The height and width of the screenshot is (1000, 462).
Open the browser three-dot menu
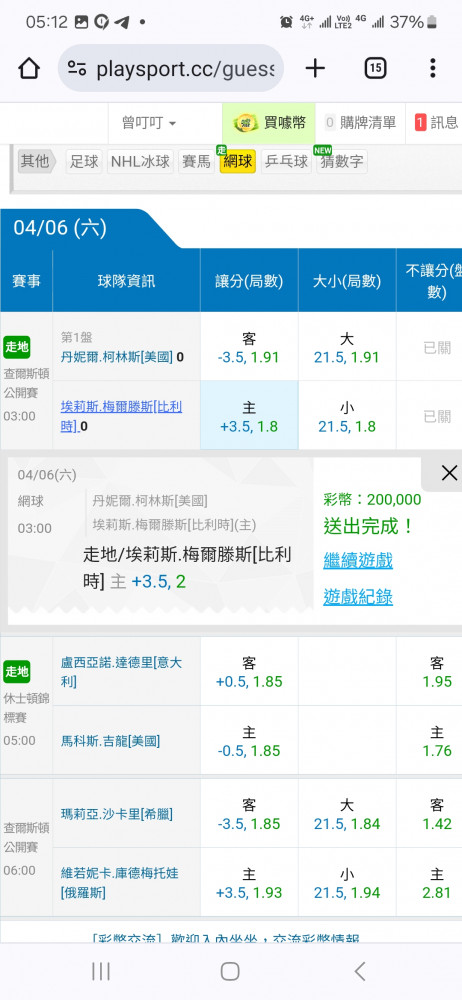(433, 68)
